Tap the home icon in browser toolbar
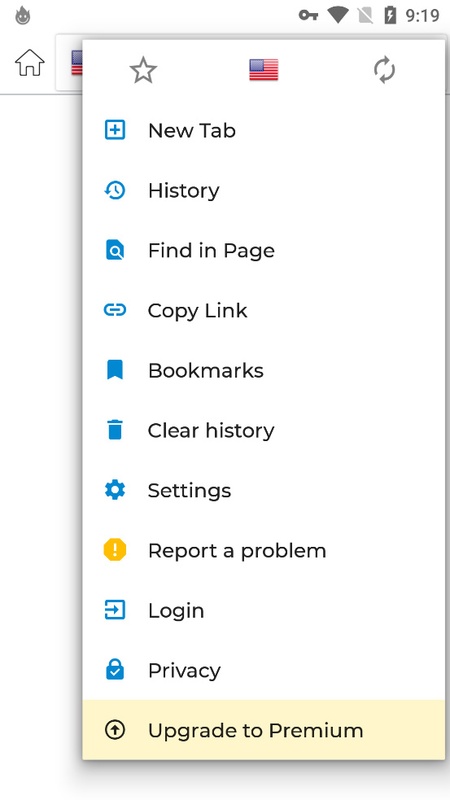The height and width of the screenshot is (800, 450). point(30,63)
